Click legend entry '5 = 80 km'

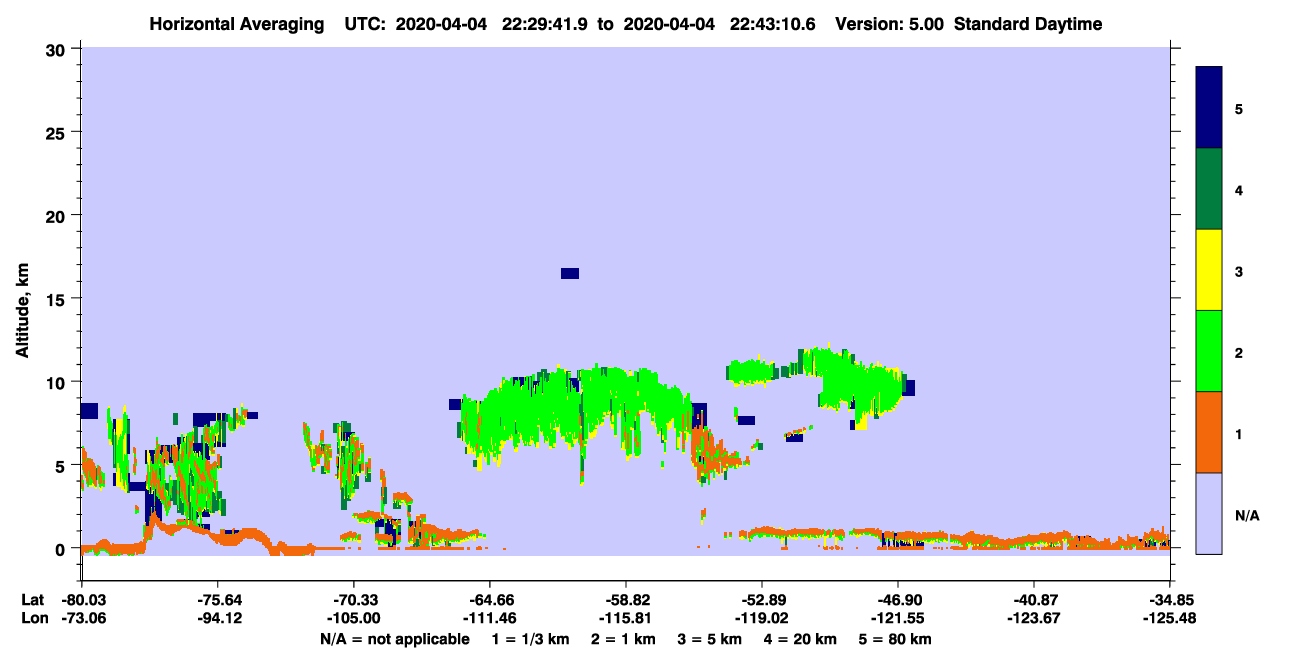tap(896, 638)
